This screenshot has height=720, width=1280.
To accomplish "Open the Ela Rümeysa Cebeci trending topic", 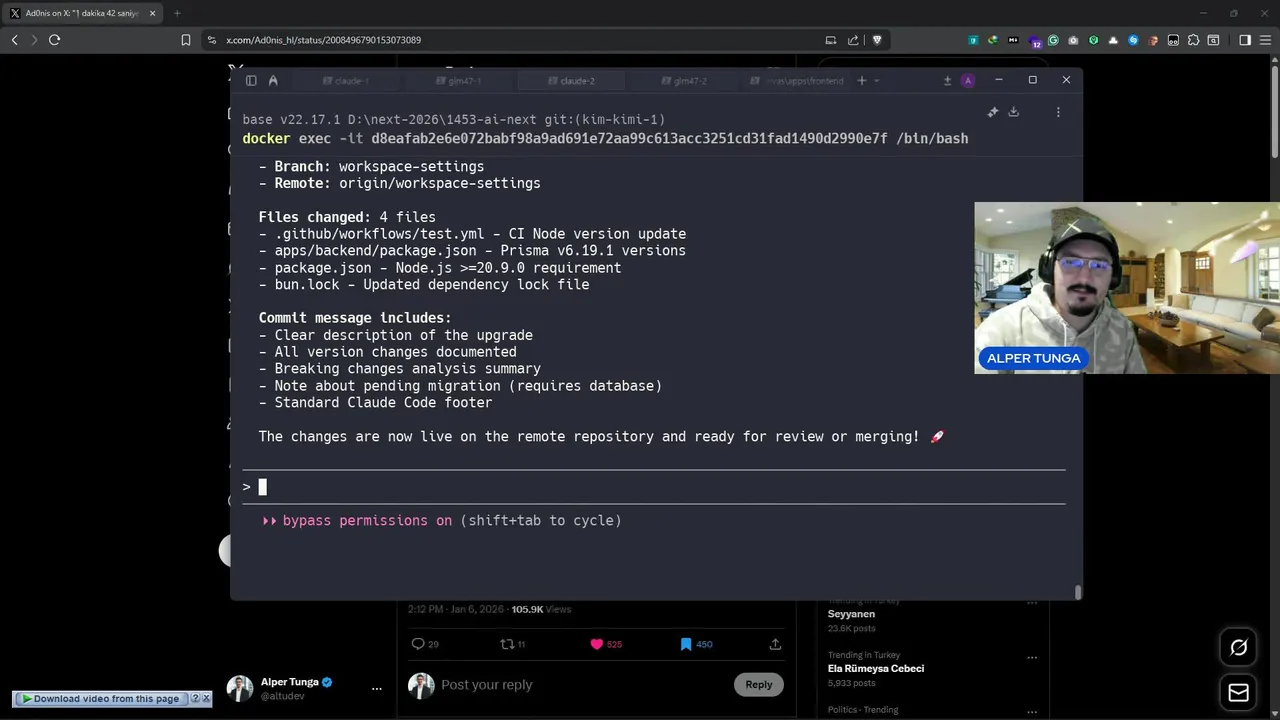I will [875, 668].
